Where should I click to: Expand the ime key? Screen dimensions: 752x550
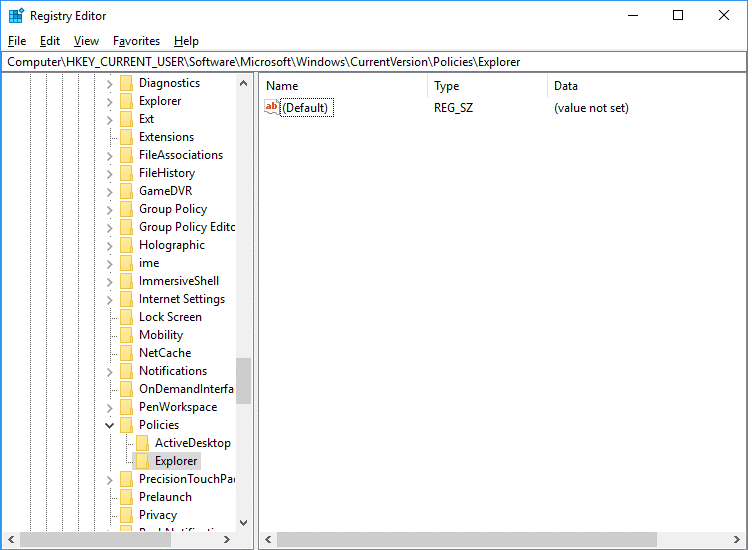109,264
